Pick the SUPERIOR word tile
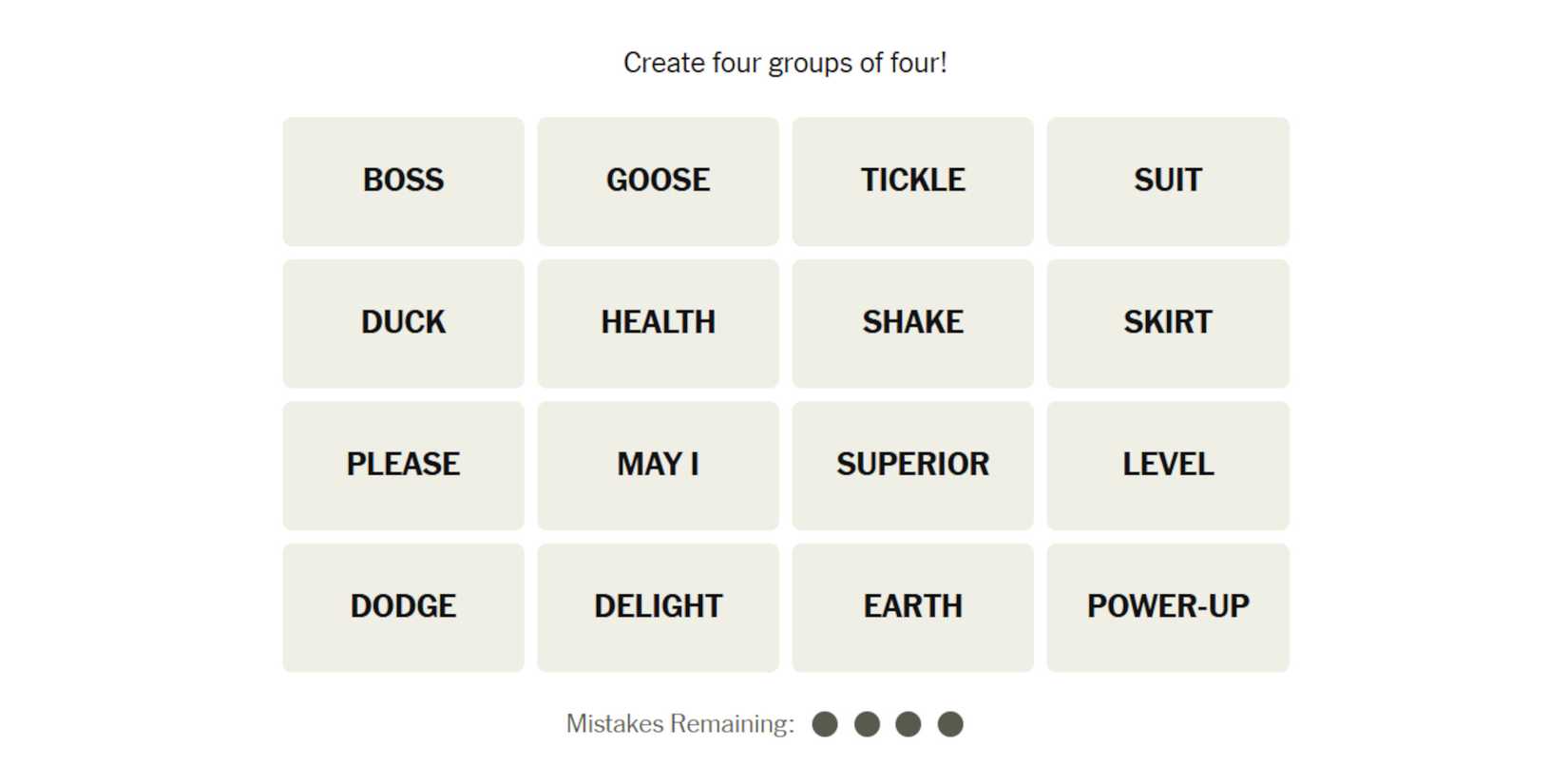 click(912, 465)
